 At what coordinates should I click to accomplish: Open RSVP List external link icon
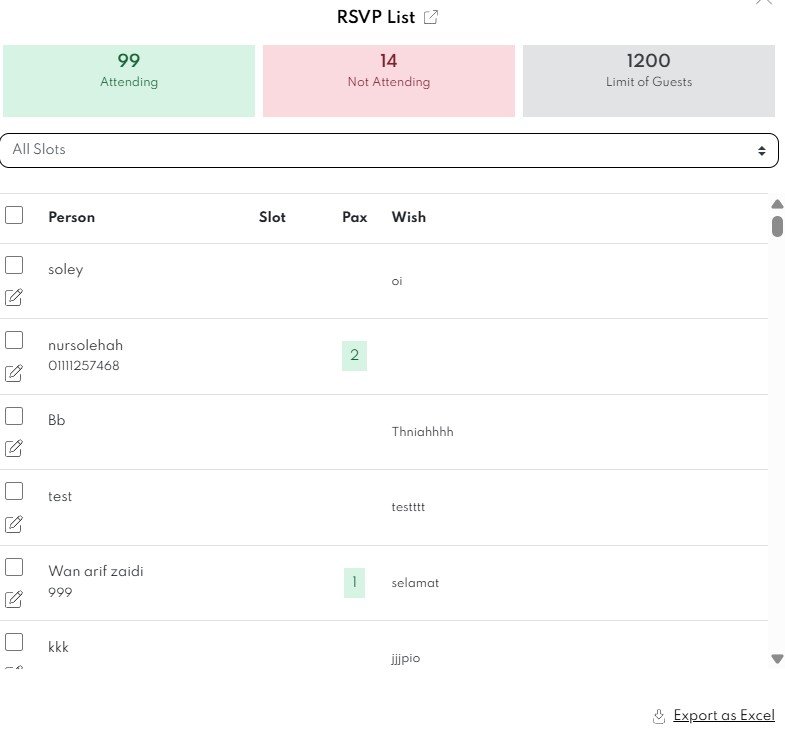pos(431,17)
